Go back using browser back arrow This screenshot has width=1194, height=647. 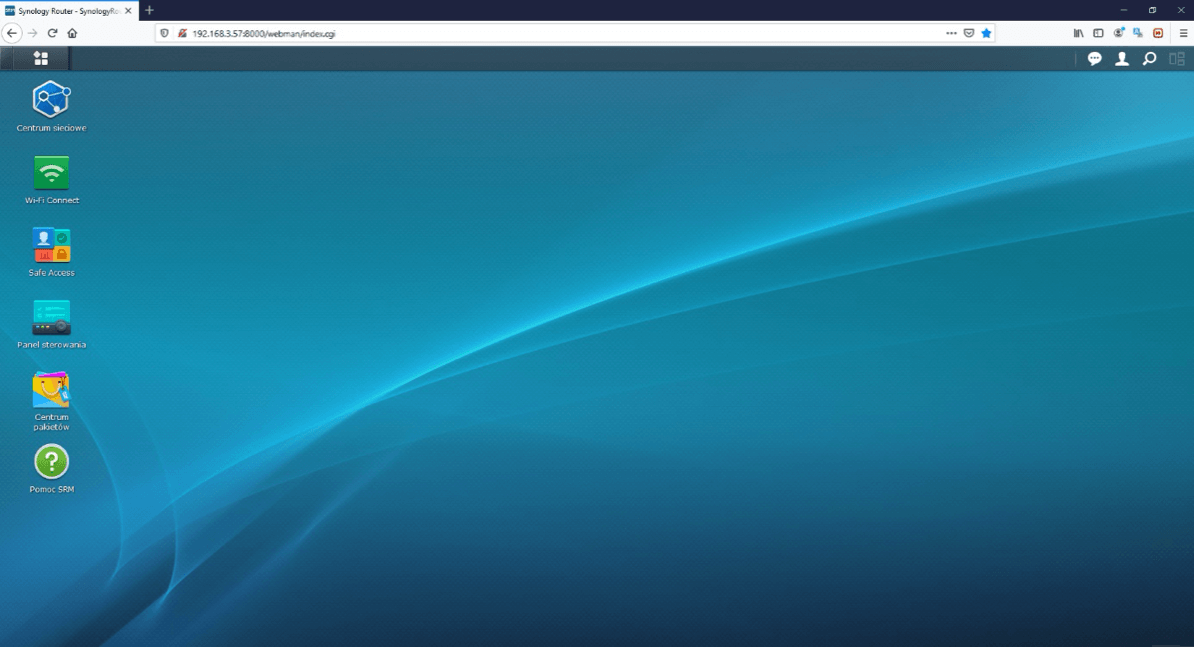(12, 33)
